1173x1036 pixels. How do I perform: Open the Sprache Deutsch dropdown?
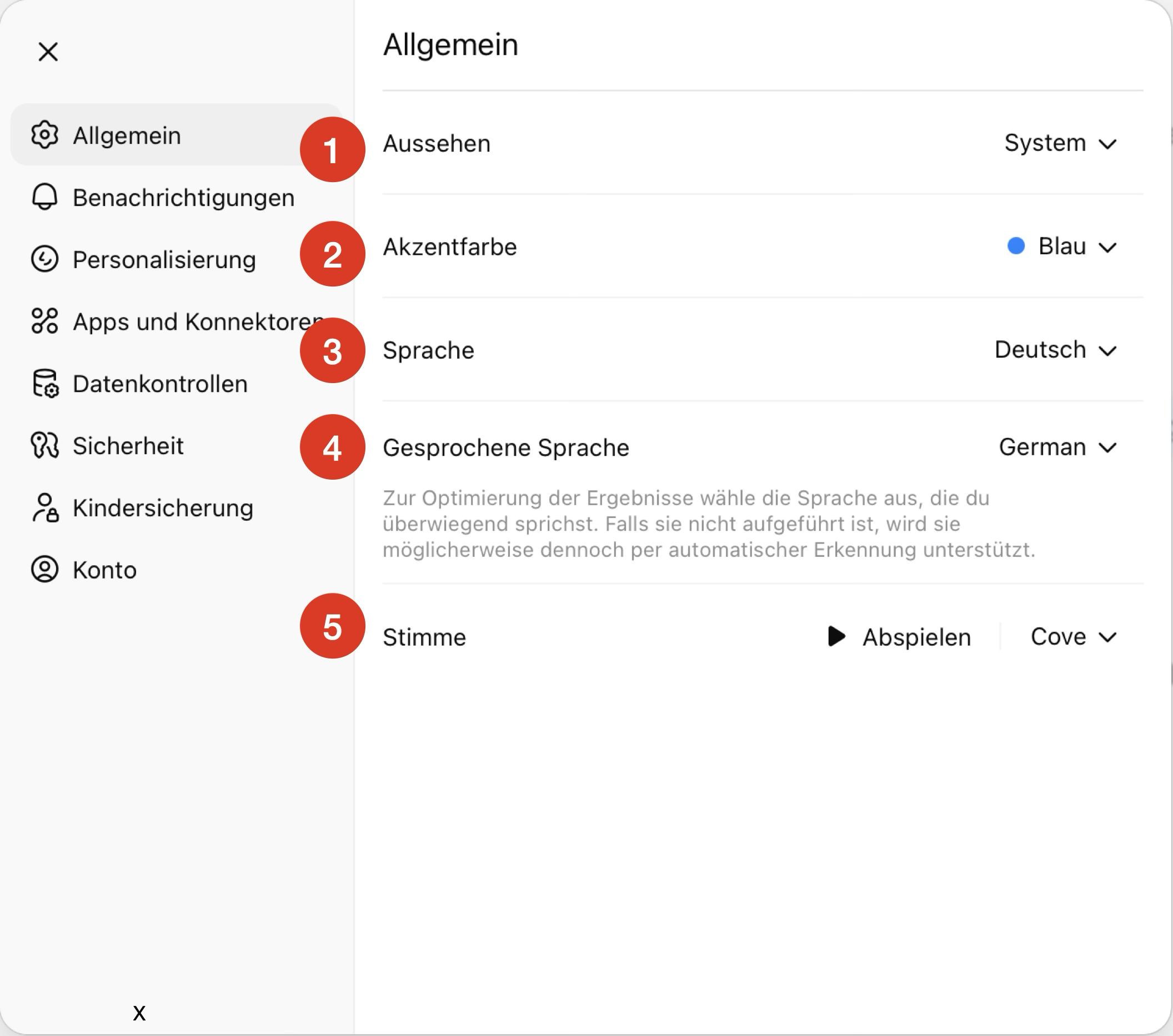point(1055,350)
